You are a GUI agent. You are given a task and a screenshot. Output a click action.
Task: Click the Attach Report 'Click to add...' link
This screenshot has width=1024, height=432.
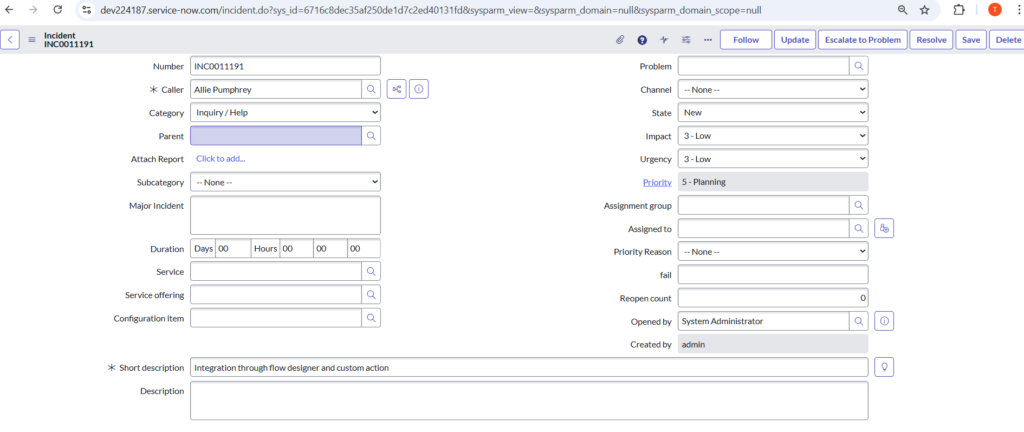click(220, 159)
